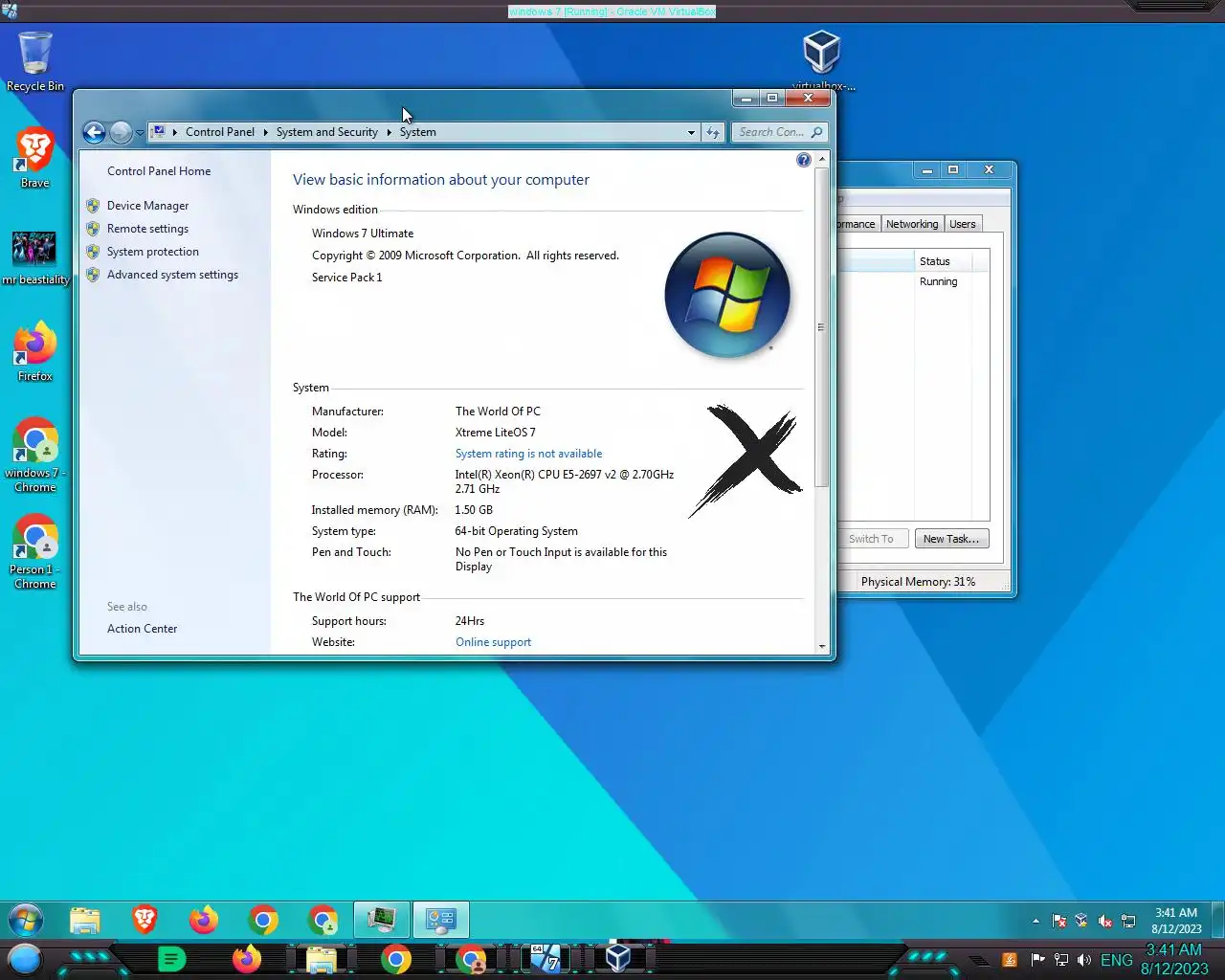Open Help via the blue question mark
Viewport: 1225px width, 980px height.
click(804, 160)
